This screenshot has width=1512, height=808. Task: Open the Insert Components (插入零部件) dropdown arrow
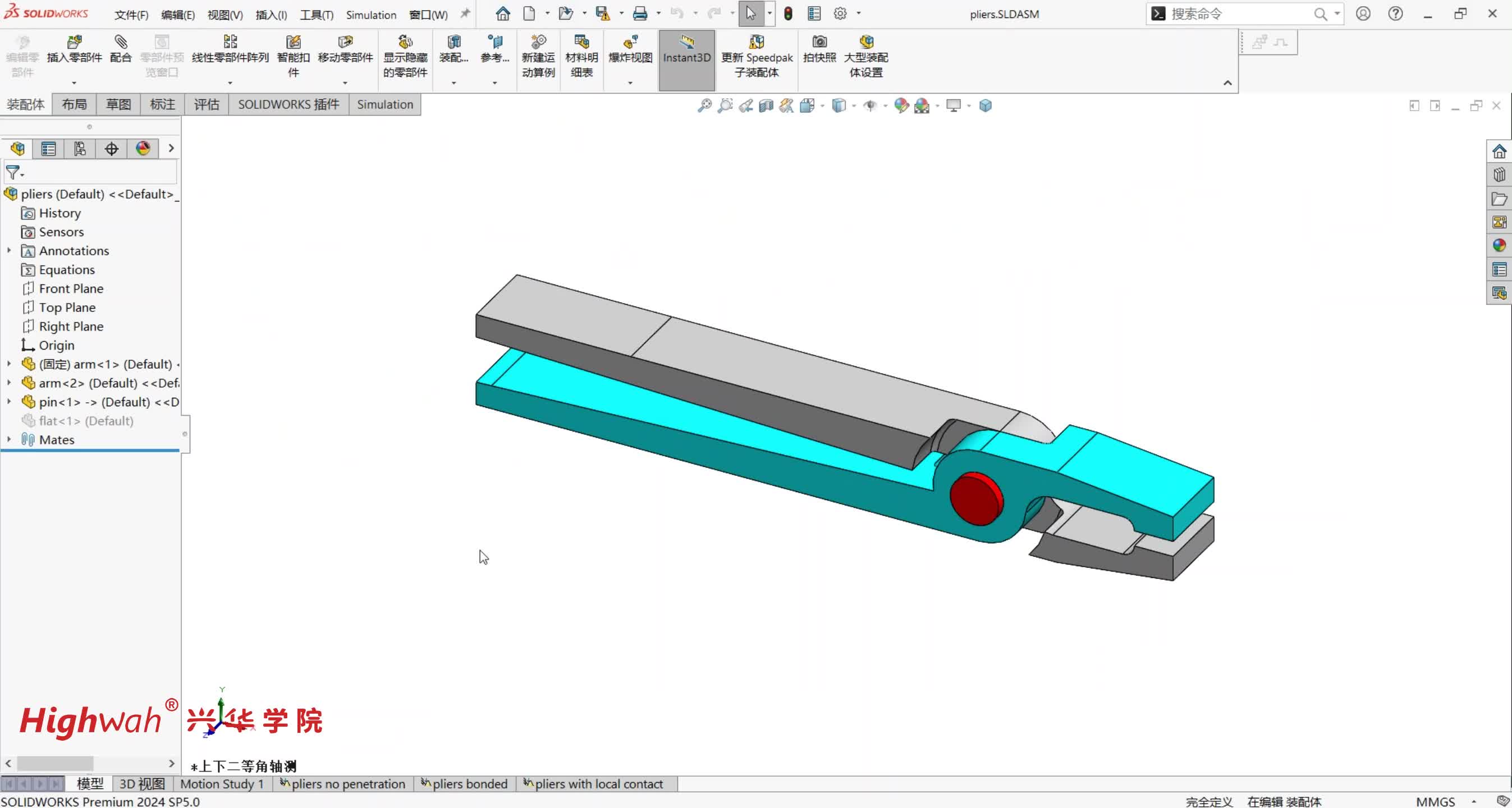click(x=74, y=82)
